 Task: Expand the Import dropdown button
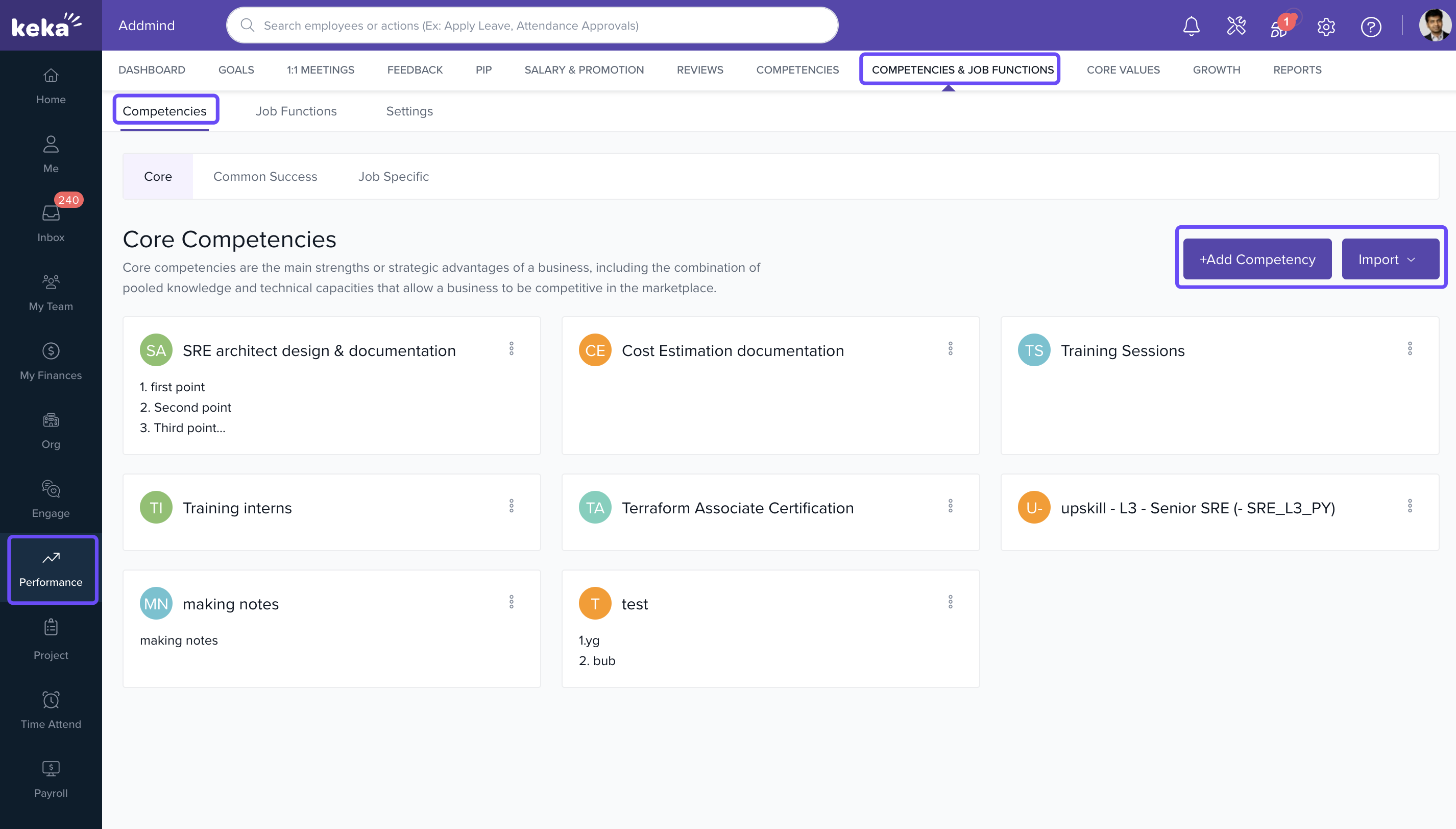click(x=1390, y=259)
